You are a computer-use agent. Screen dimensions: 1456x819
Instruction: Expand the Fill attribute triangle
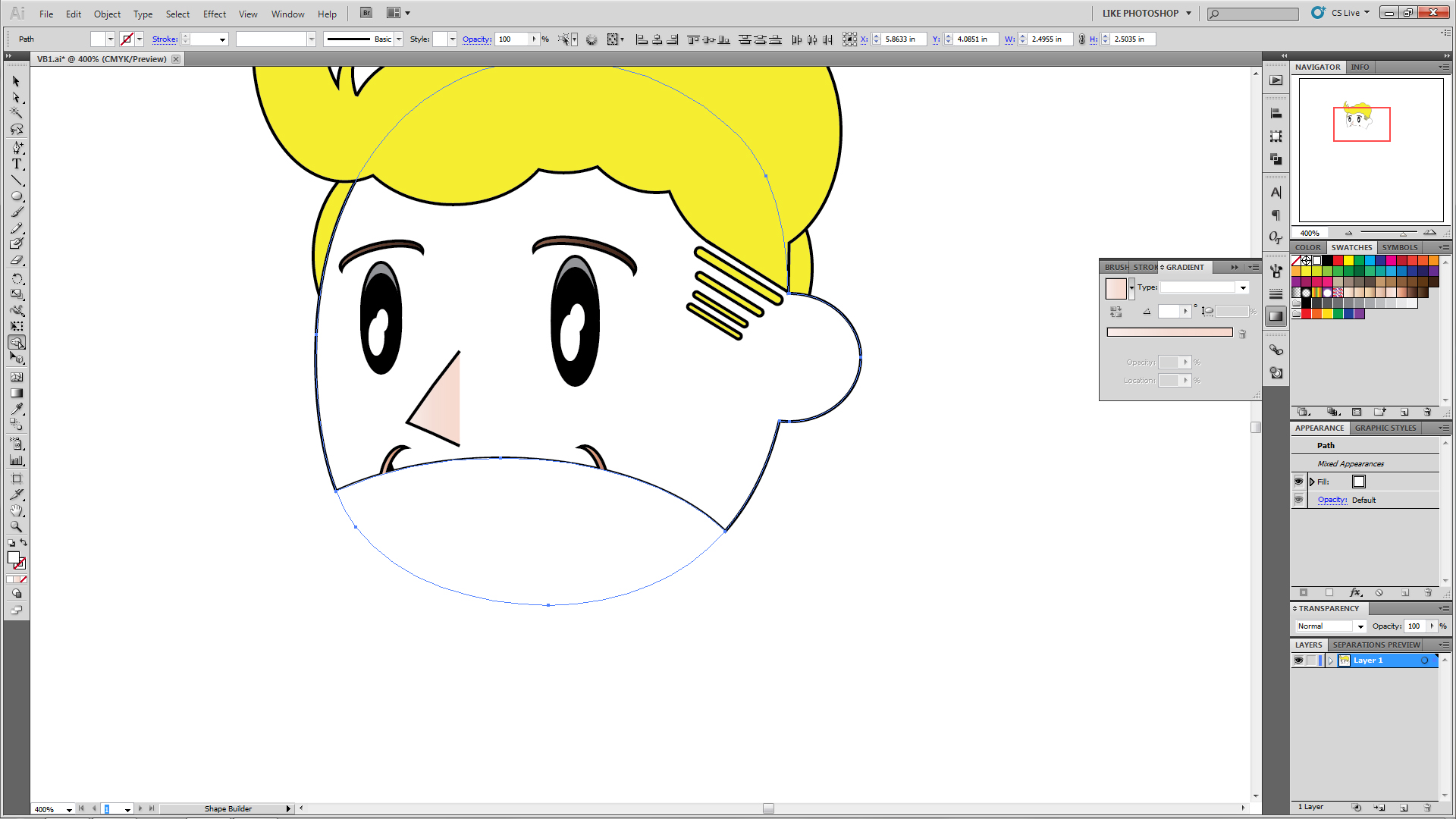pyautogui.click(x=1312, y=482)
